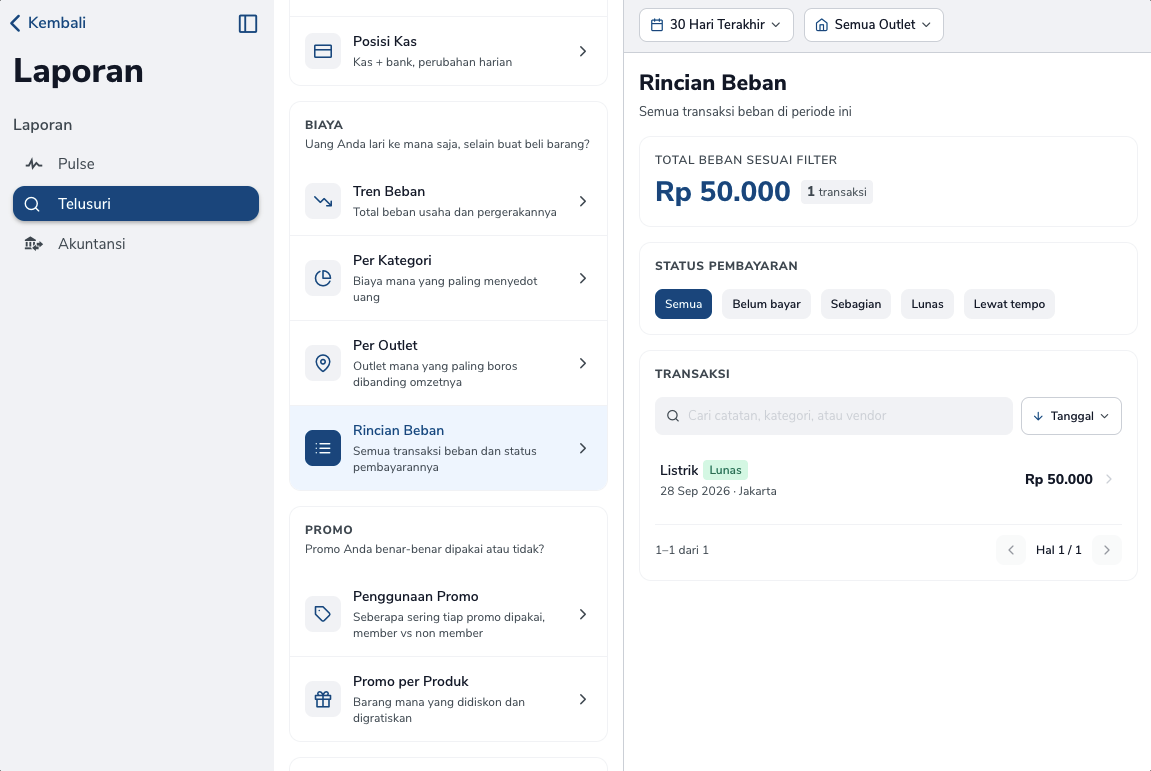Viewport: 1151px width, 771px height.
Task: Filter by Lewat tempo status
Action: (1009, 304)
